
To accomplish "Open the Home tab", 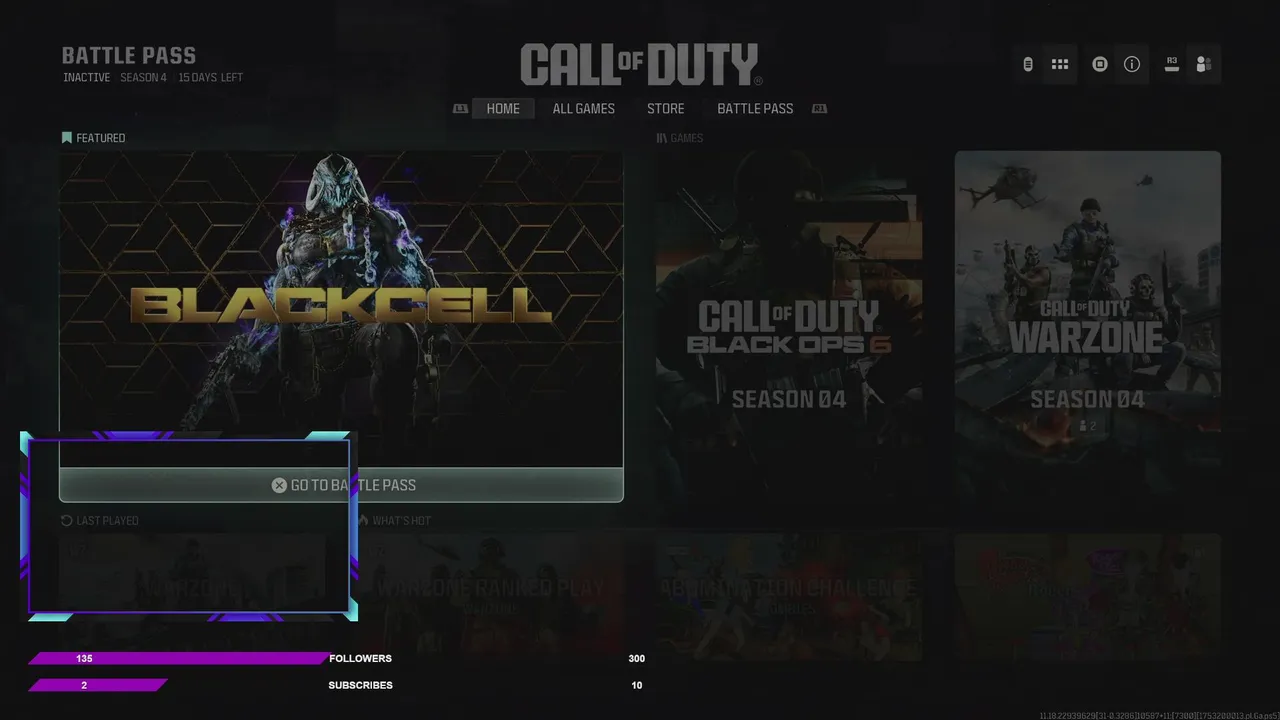I will pos(503,108).
